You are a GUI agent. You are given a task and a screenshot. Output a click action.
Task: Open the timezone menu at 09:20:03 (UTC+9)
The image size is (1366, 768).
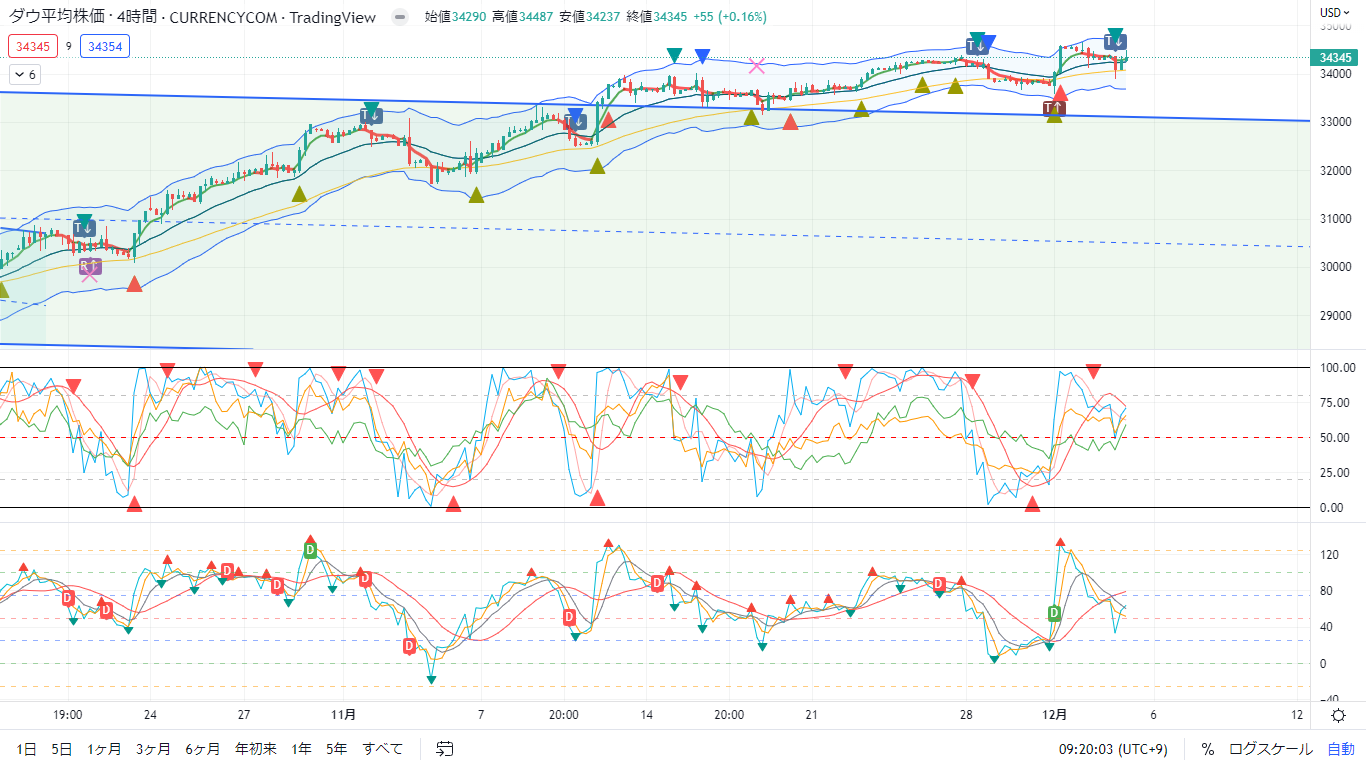1112,748
